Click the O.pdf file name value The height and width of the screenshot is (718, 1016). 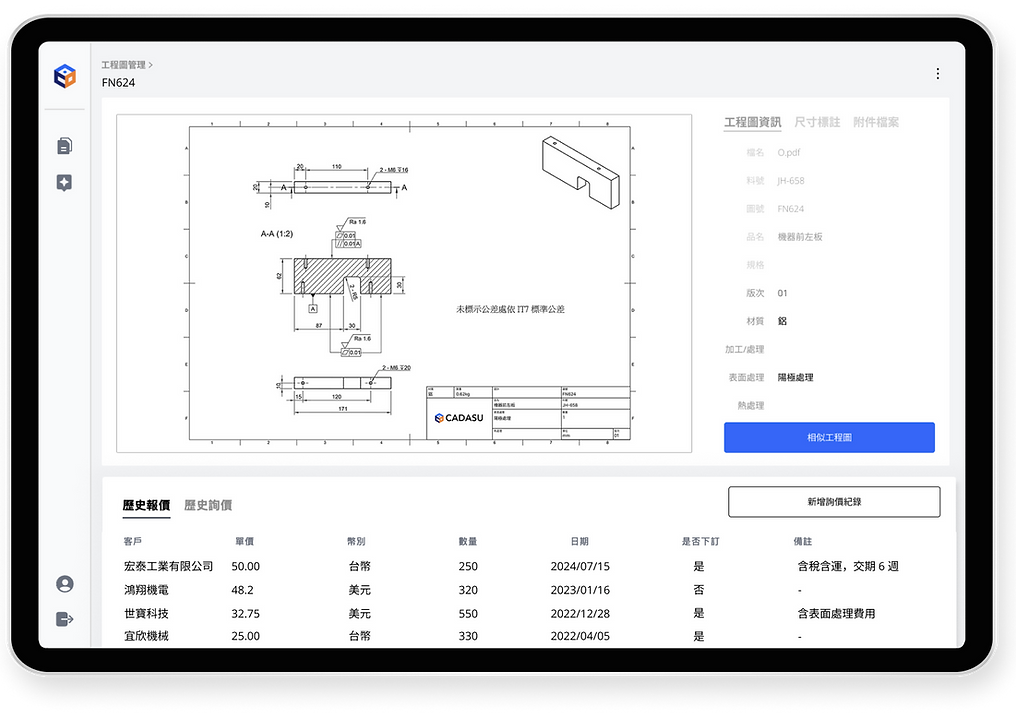[x=789, y=152]
